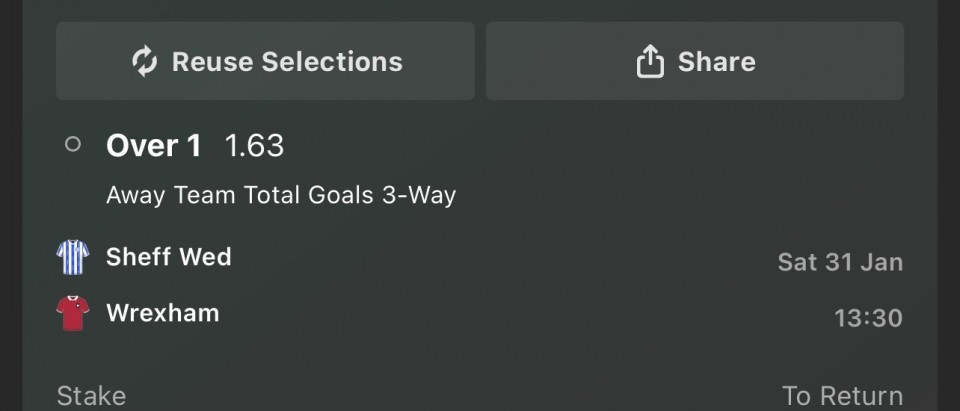Click the circle indicator beside Over 1

[x=72, y=145]
